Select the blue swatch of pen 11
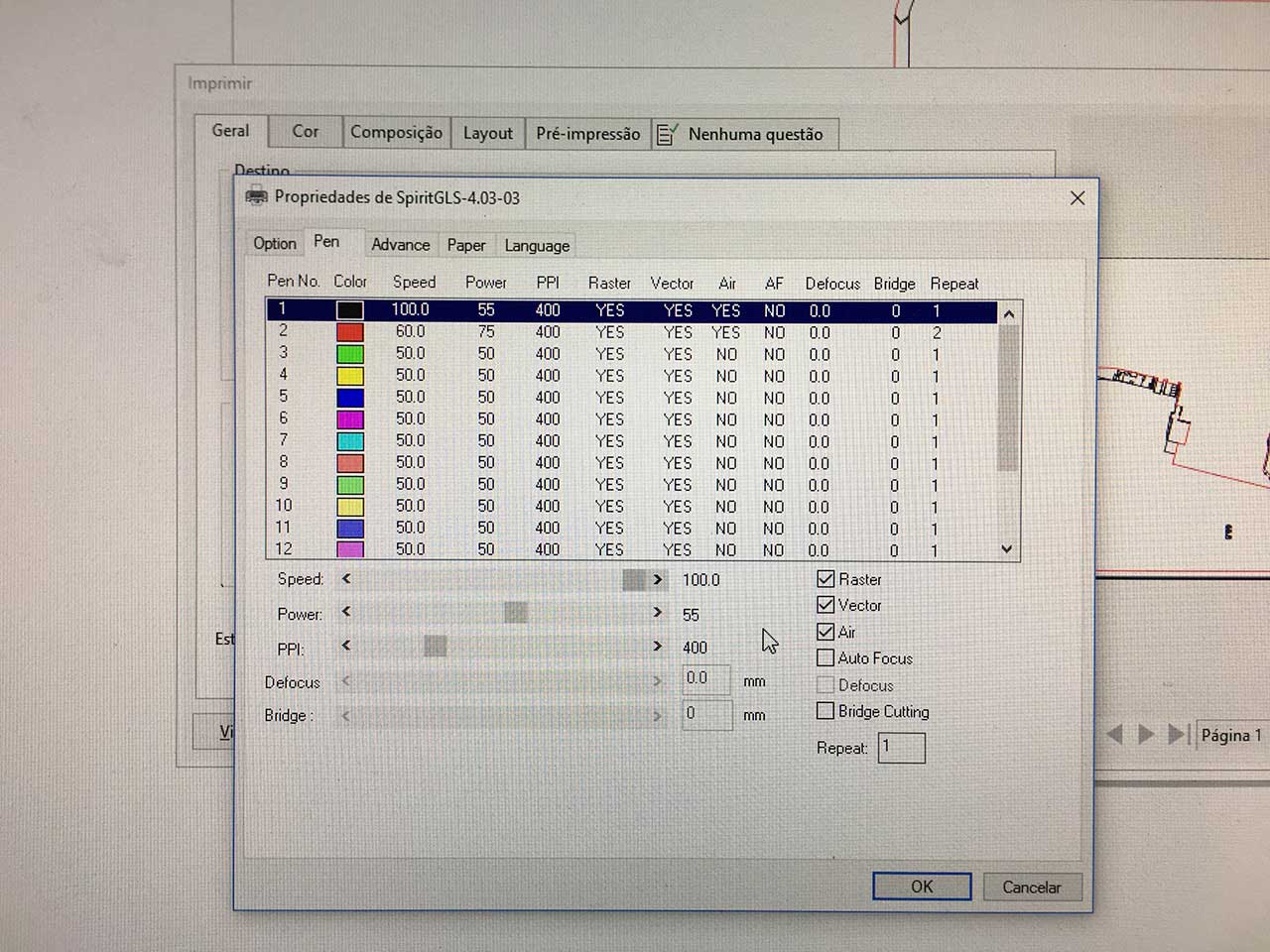 point(349,529)
